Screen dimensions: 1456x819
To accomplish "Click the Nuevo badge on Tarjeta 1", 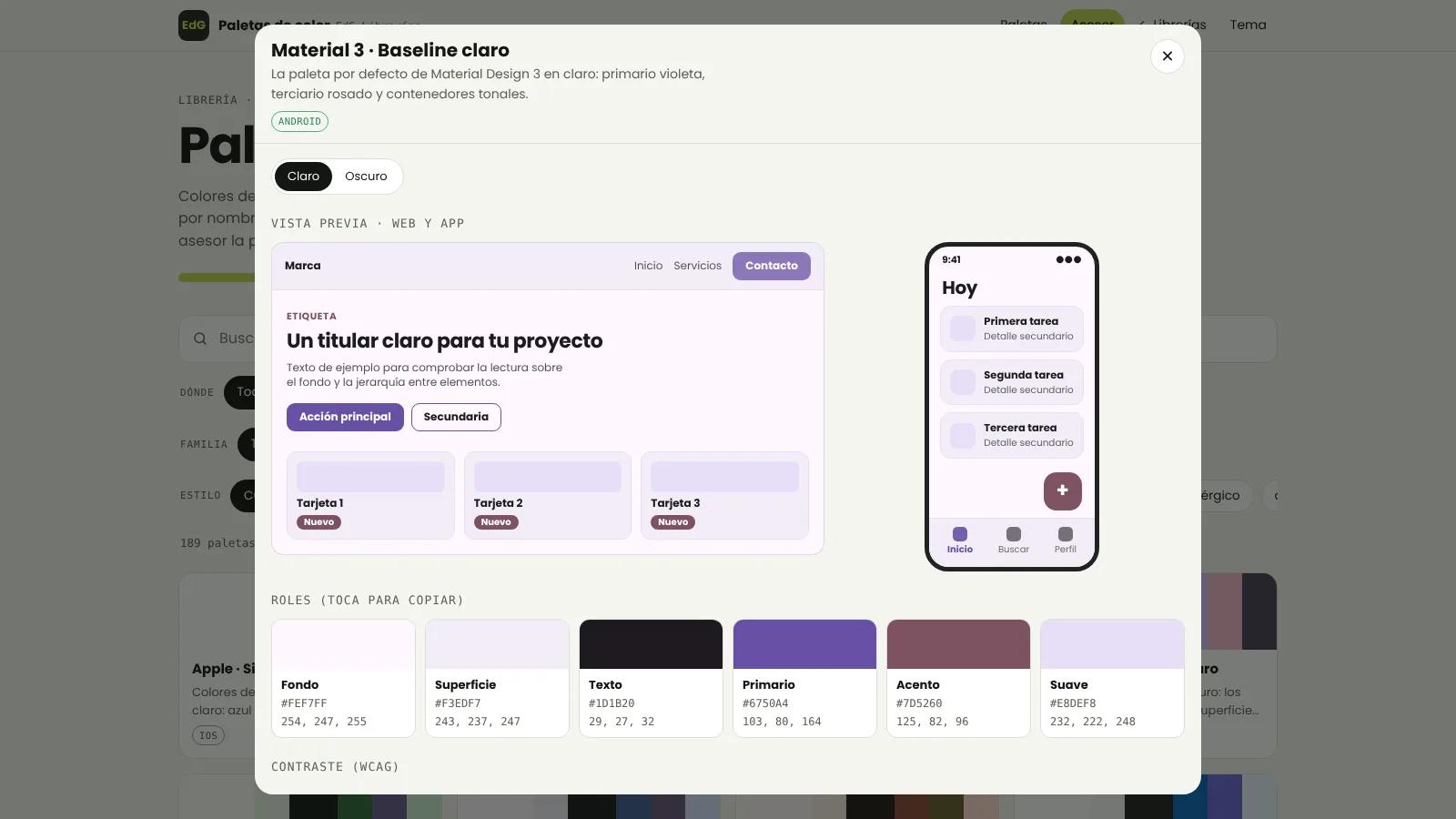I will 318,522.
